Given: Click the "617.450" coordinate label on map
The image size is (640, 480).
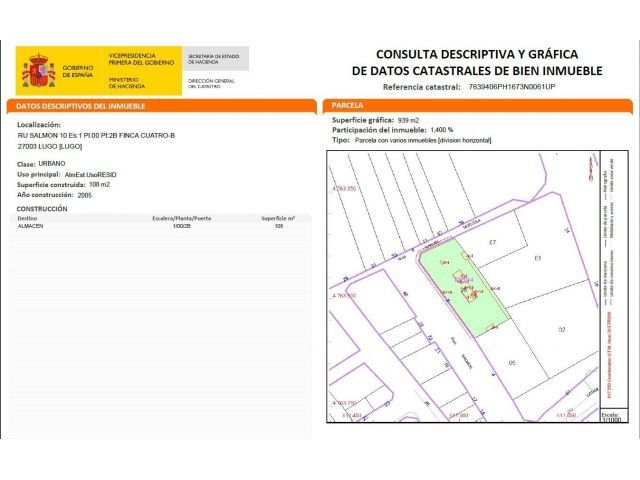Looking at the screenshot, I should coord(352,416).
